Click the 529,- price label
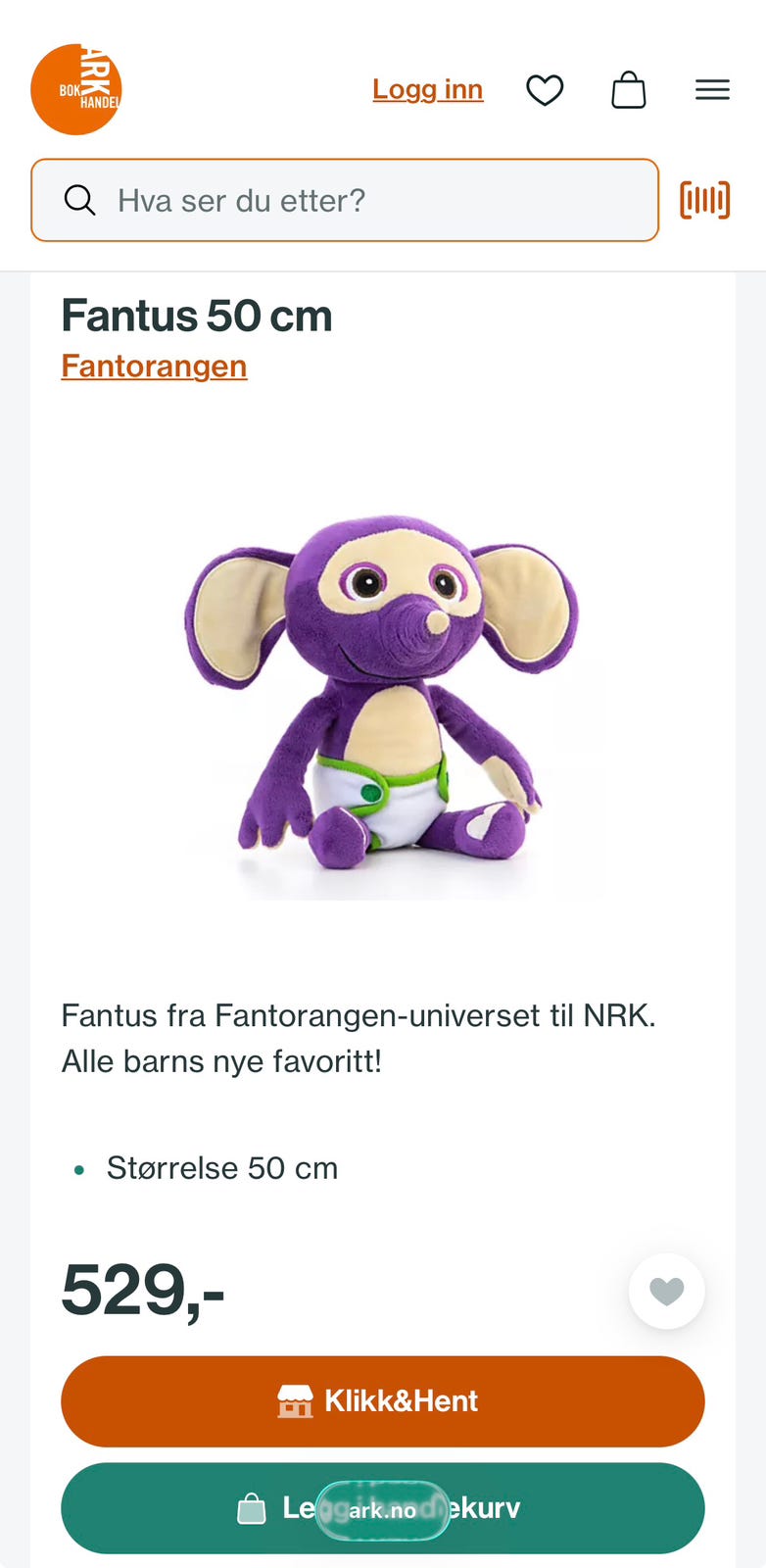 (143, 1291)
